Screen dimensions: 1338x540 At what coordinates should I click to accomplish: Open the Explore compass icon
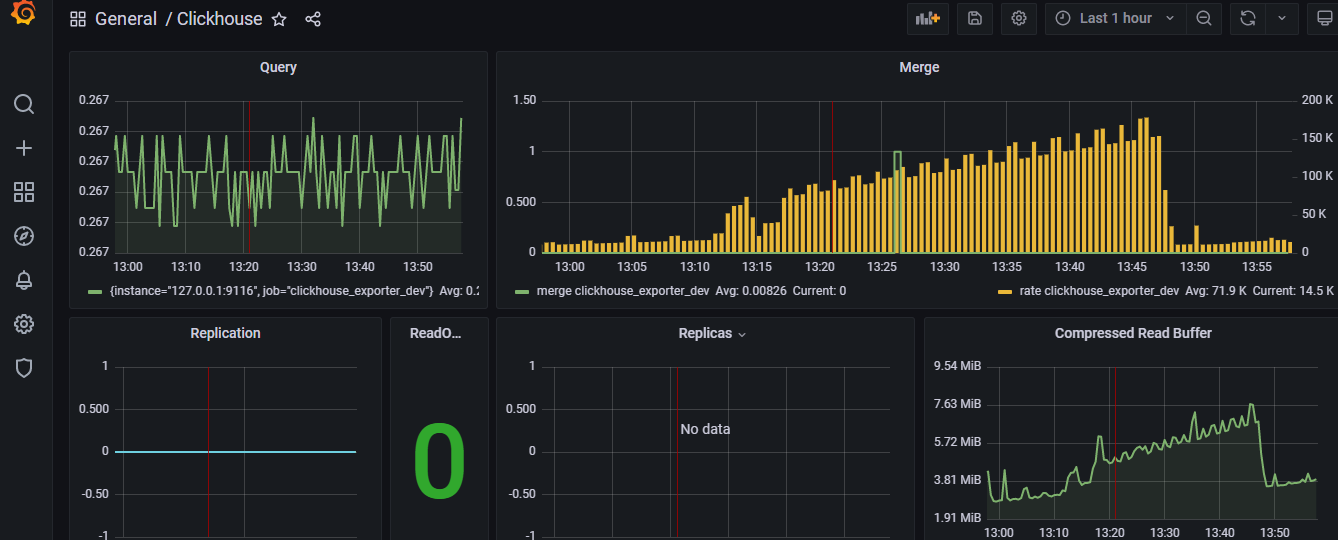[24, 236]
